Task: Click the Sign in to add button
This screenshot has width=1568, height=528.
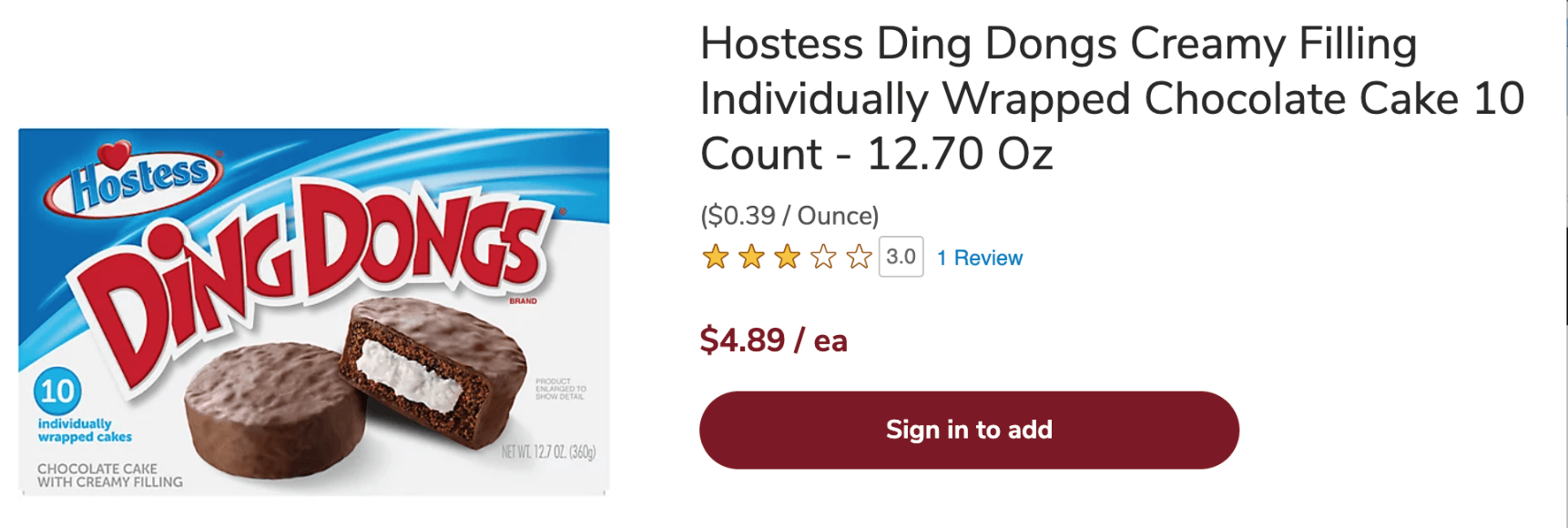Action: click(969, 430)
